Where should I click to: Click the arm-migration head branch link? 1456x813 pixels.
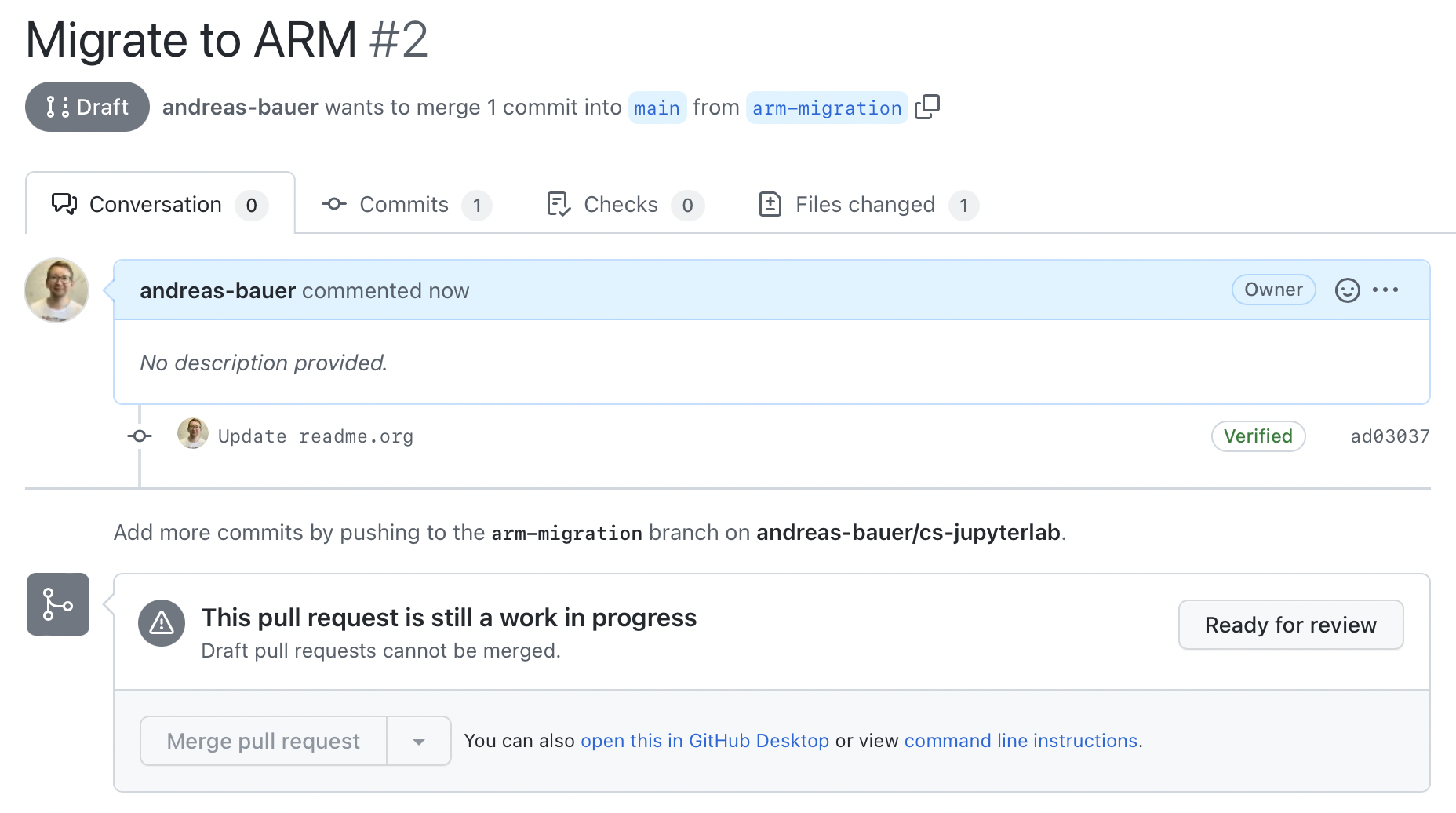pos(827,108)
